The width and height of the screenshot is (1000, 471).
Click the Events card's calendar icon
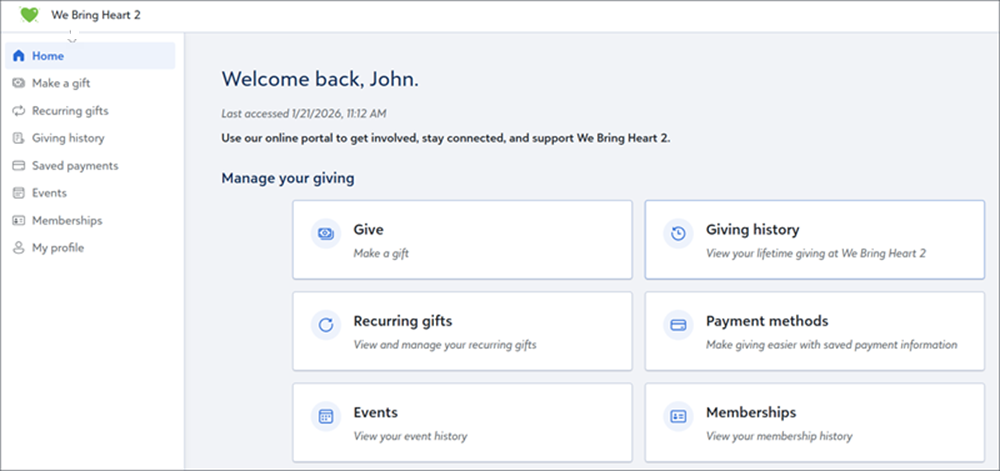click(326, 417)
